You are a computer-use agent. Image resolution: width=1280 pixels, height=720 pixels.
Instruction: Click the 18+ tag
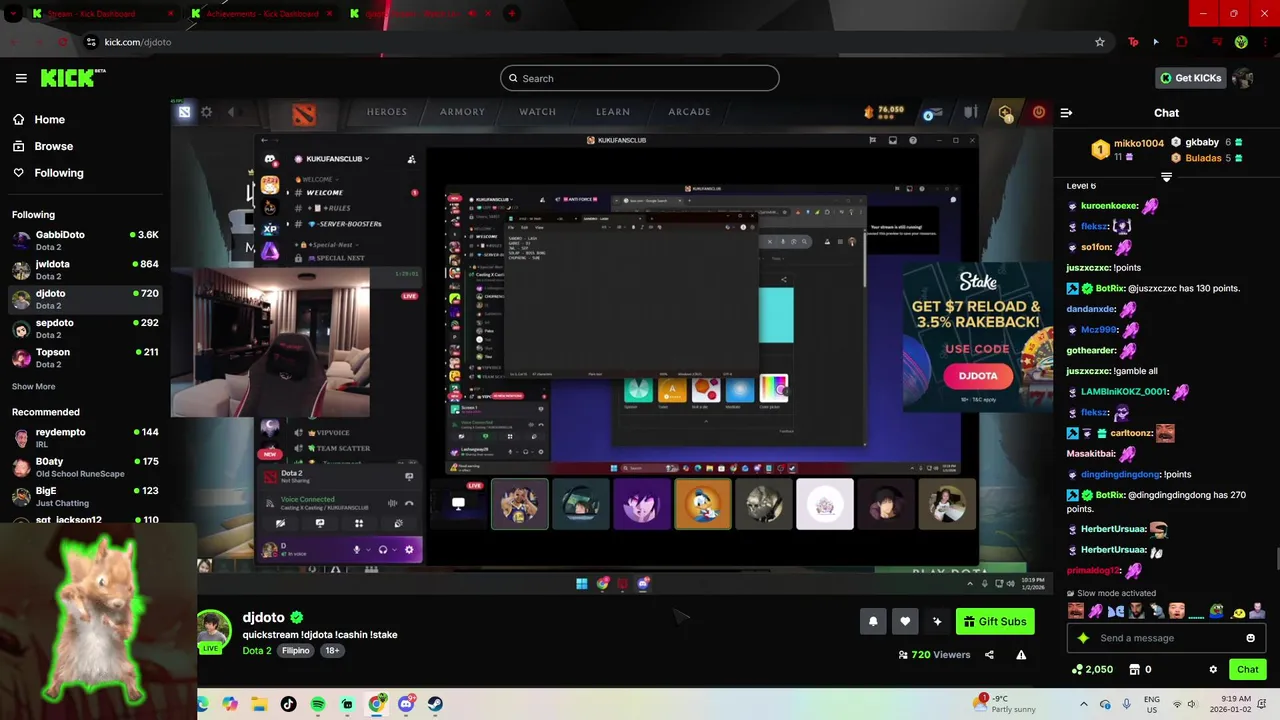pyautogui.click(x=332, y=651)
